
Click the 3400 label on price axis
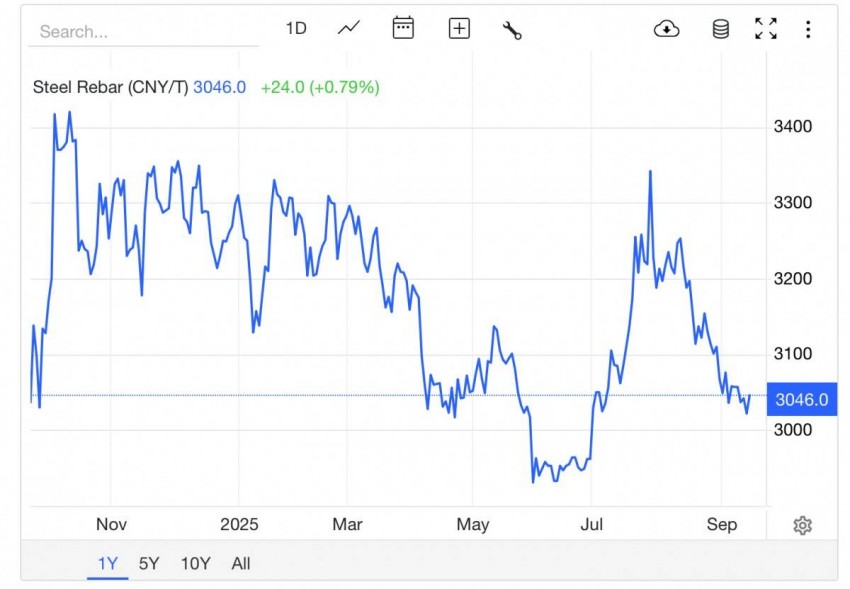coord(792,127)
